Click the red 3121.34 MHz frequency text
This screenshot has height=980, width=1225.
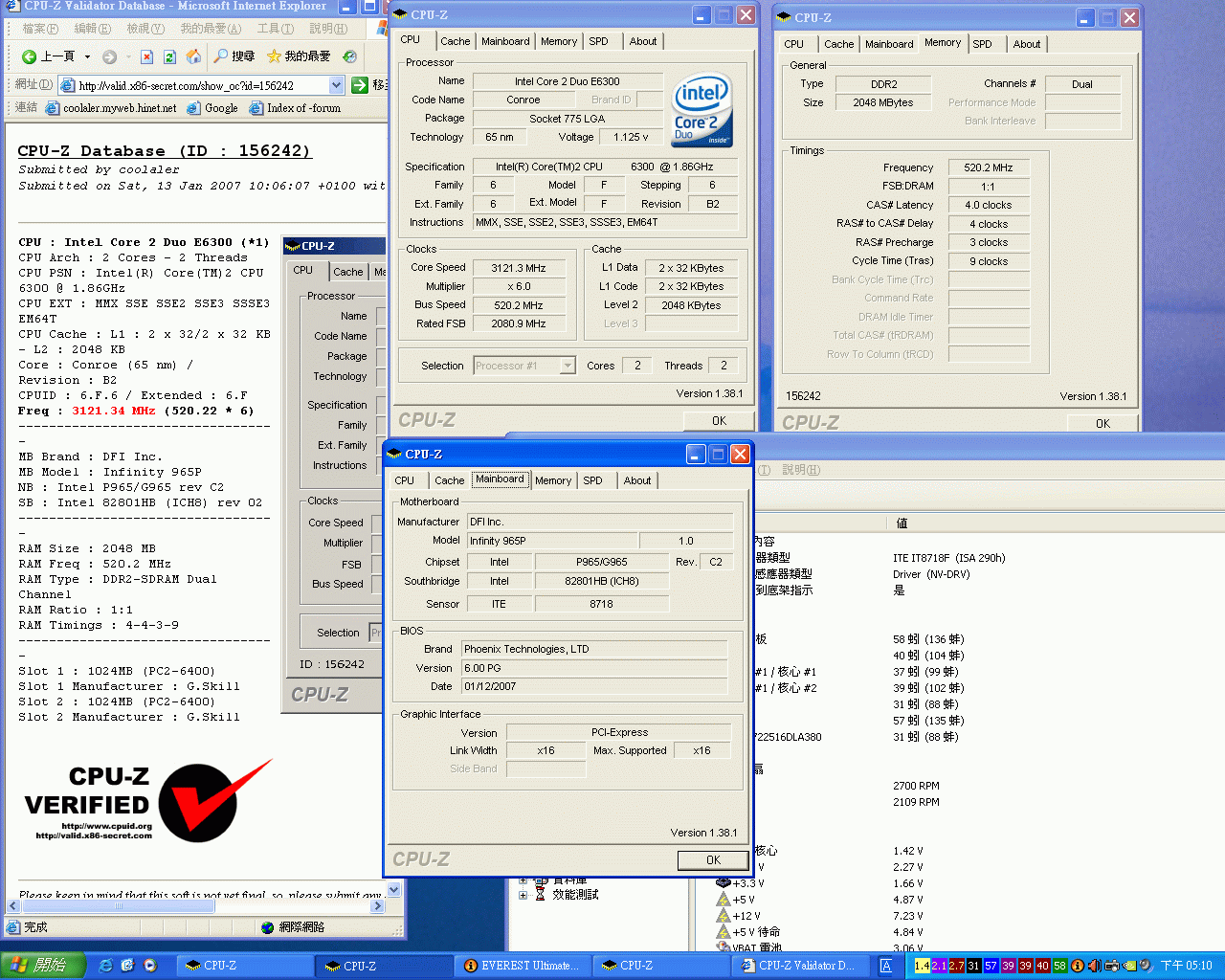click(113, 411)
